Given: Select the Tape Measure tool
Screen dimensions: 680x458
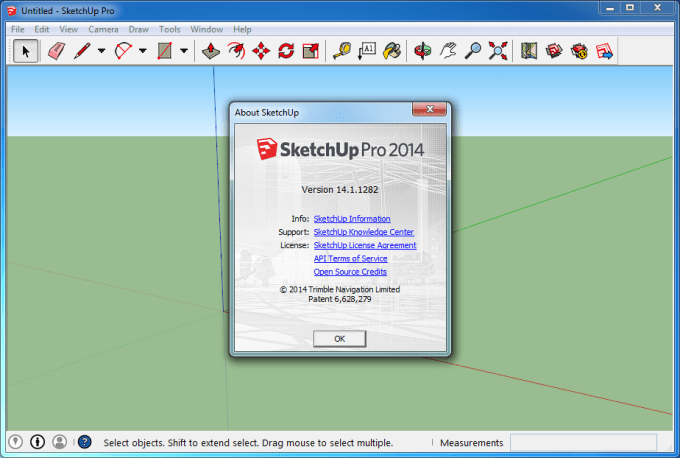Looking at the screenshot, I should coord(342,51).
